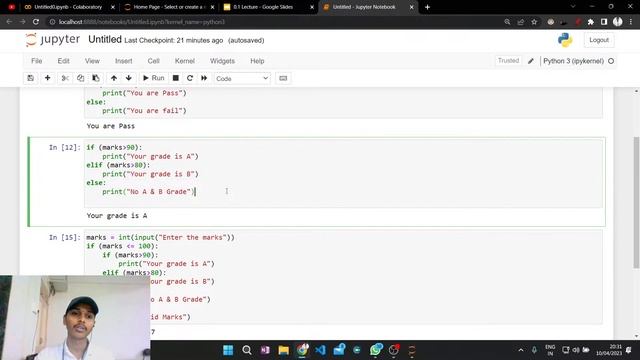640x360 pixels.
Task: Interrupt the kernel with the stop icon
Action: [176, 78]
